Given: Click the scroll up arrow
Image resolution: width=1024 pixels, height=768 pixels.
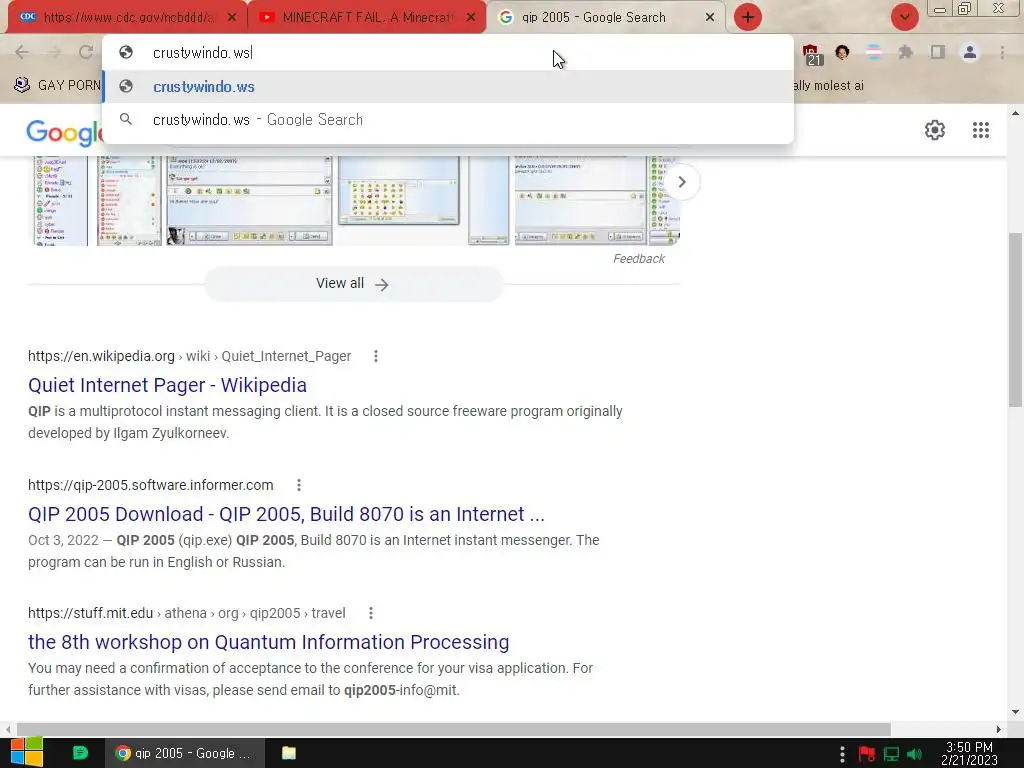Looking at the screenshot, I should tap(1015, 114).
